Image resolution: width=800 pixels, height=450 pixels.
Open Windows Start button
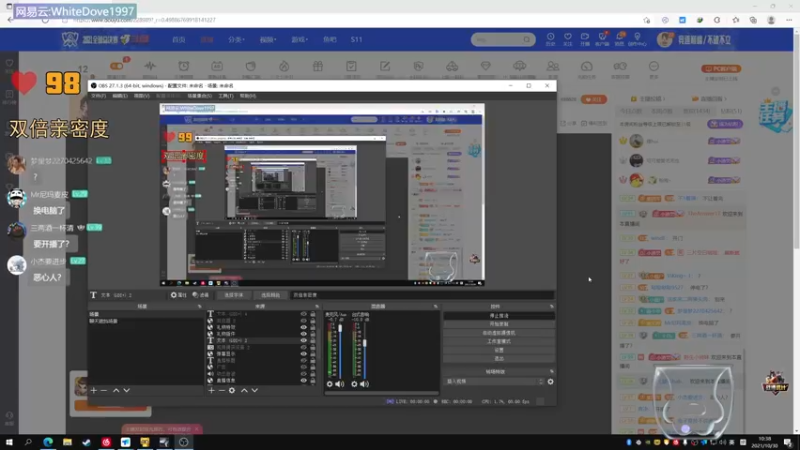[9, 442]
